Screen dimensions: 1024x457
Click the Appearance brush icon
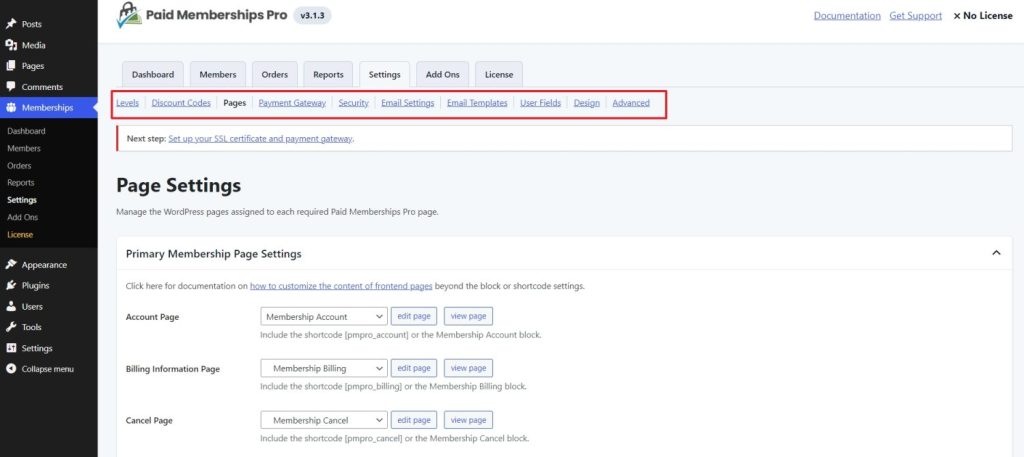(x=10, y=264)
